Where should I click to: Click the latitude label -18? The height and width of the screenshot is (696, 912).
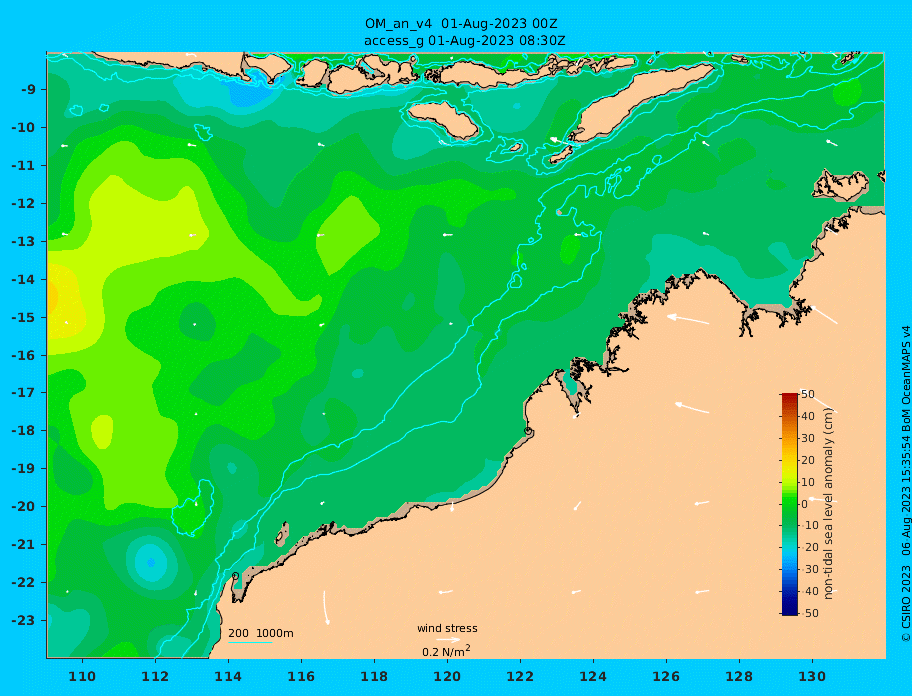(24, 431)
